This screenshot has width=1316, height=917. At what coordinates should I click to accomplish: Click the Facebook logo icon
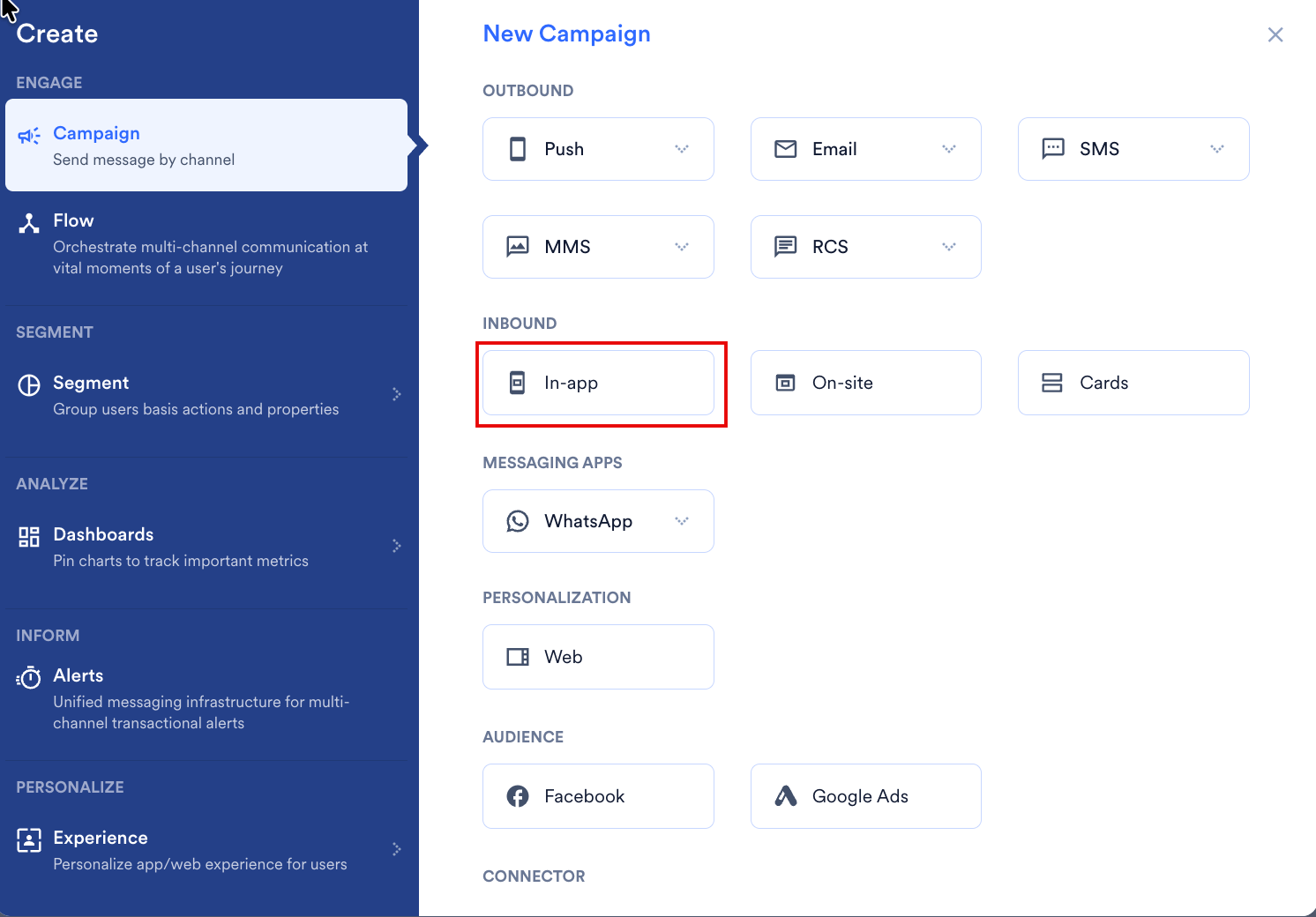(518, 796)
